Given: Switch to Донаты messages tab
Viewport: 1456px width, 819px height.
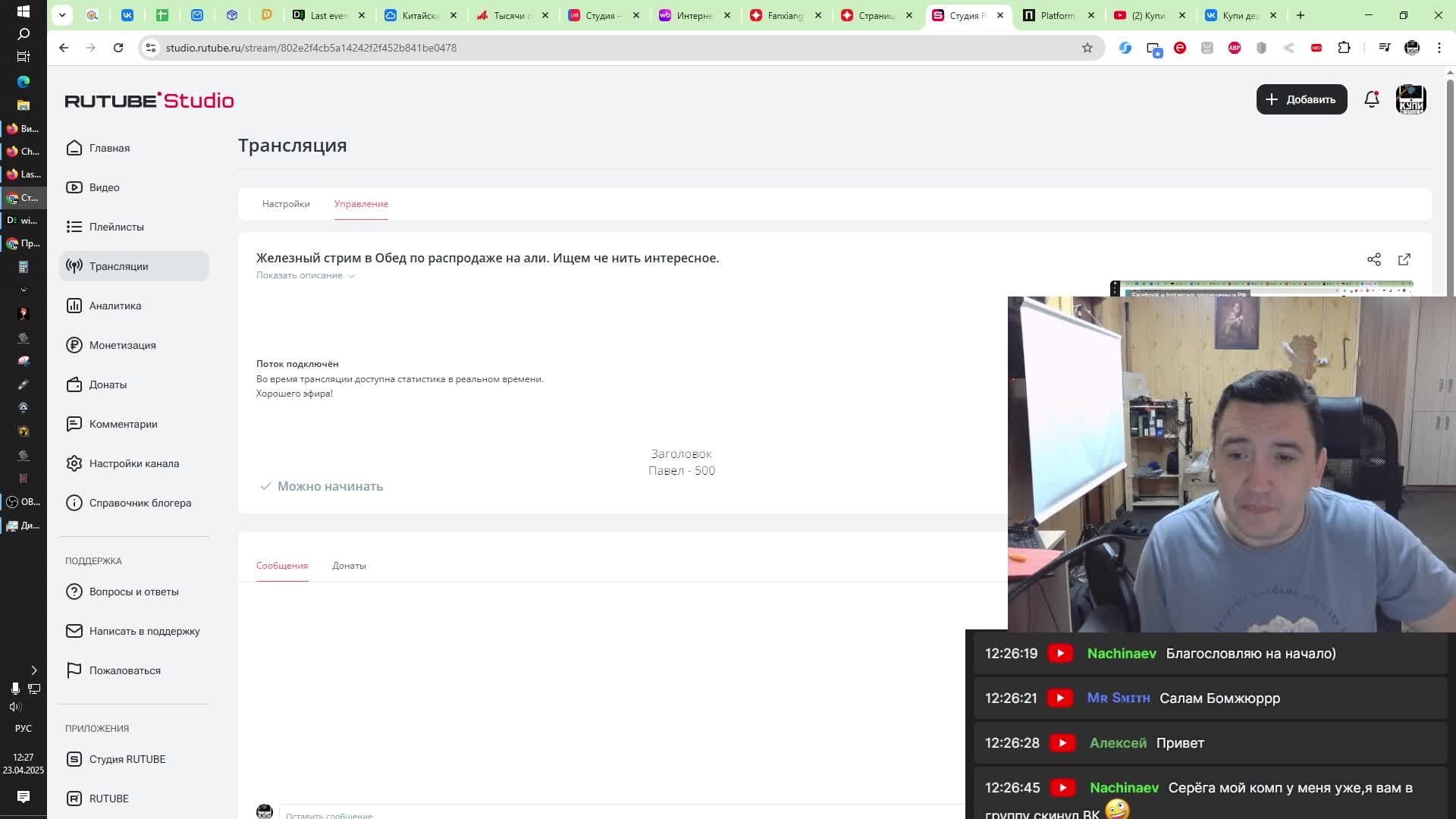Looking at the screenshot, I should [349, 566].
